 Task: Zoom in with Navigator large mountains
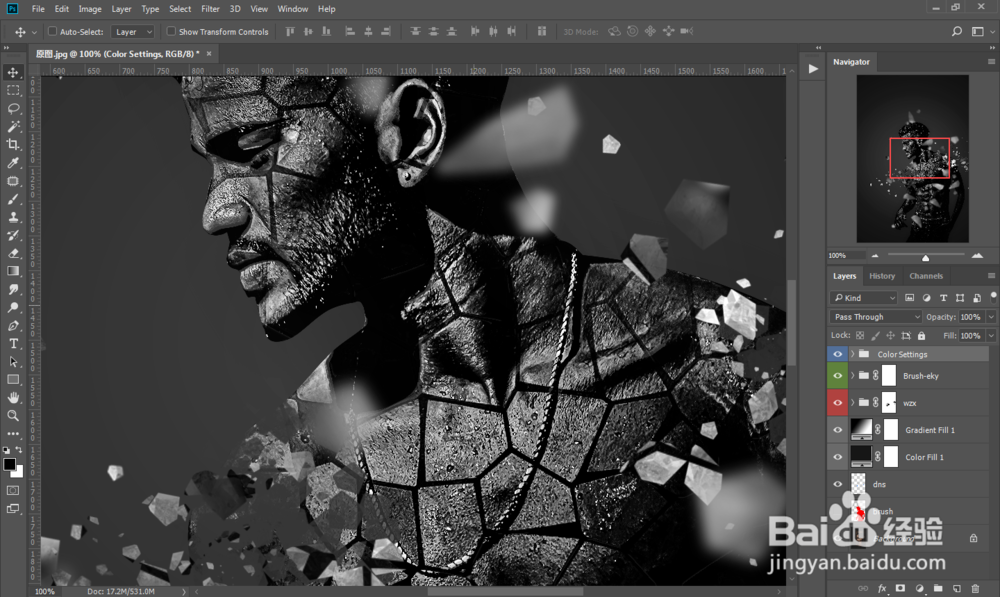pyautogui.click(x=977, y=256)
